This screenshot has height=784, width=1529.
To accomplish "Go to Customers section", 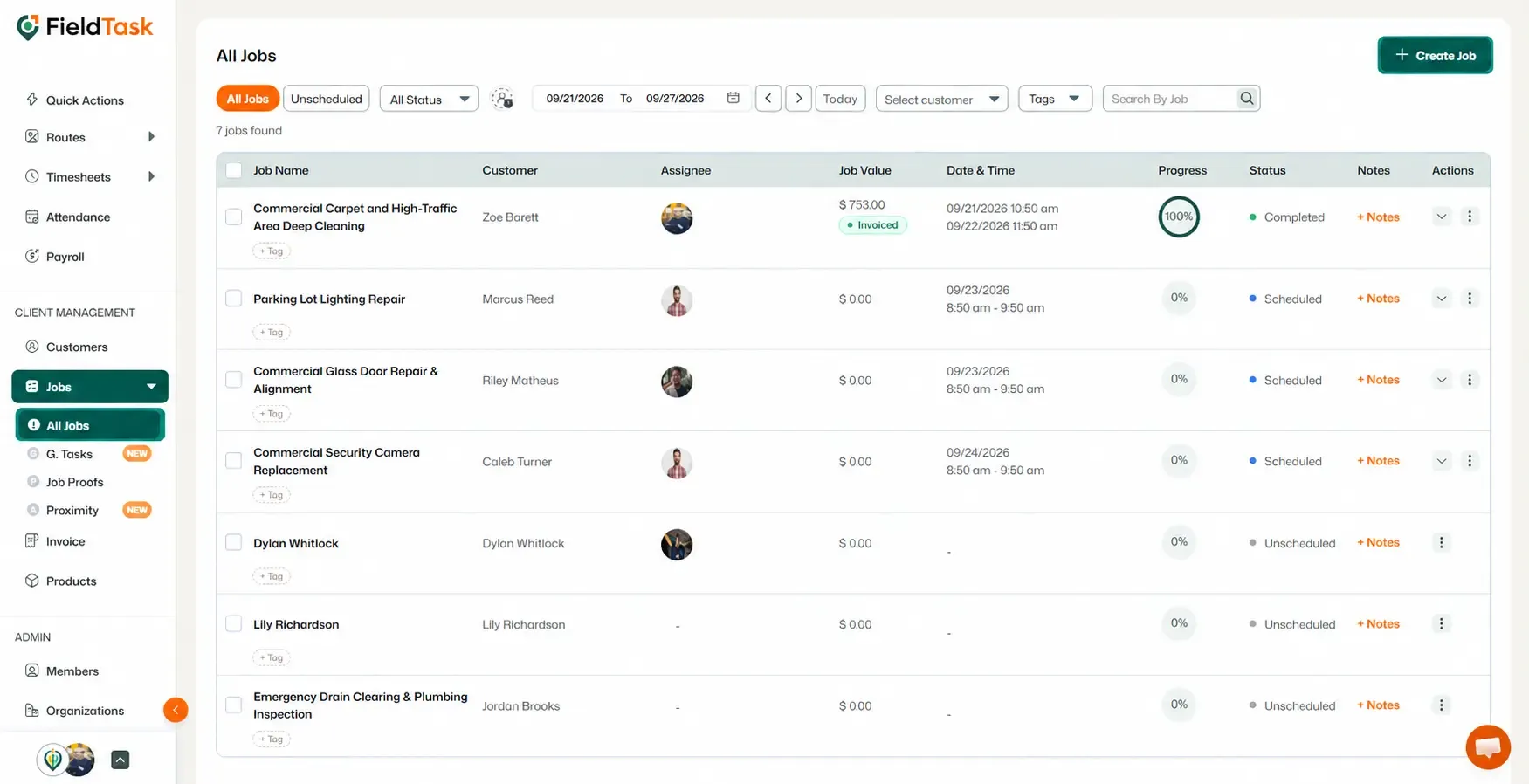I will [x=77, y=347].
